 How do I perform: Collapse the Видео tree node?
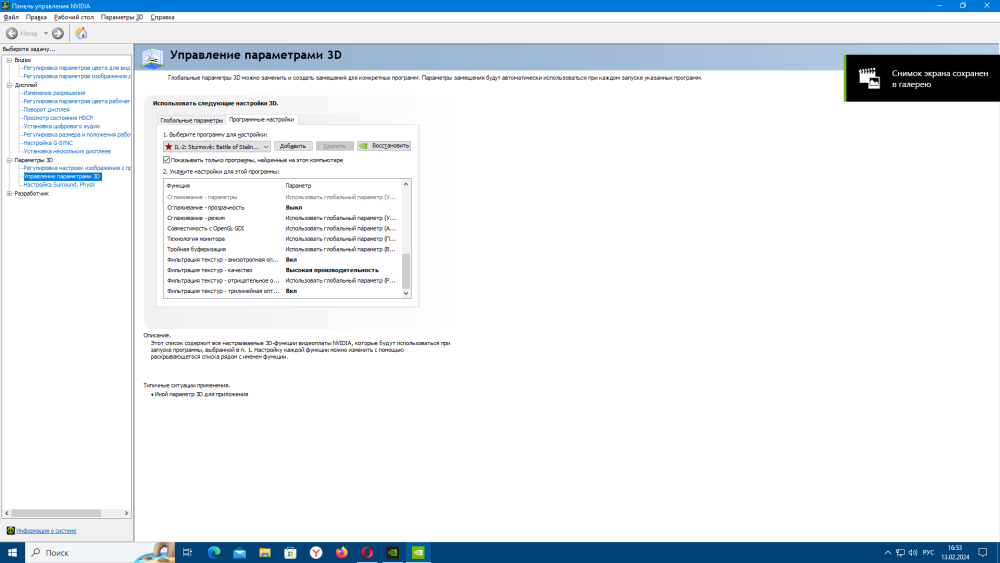[x=10, y=60]
